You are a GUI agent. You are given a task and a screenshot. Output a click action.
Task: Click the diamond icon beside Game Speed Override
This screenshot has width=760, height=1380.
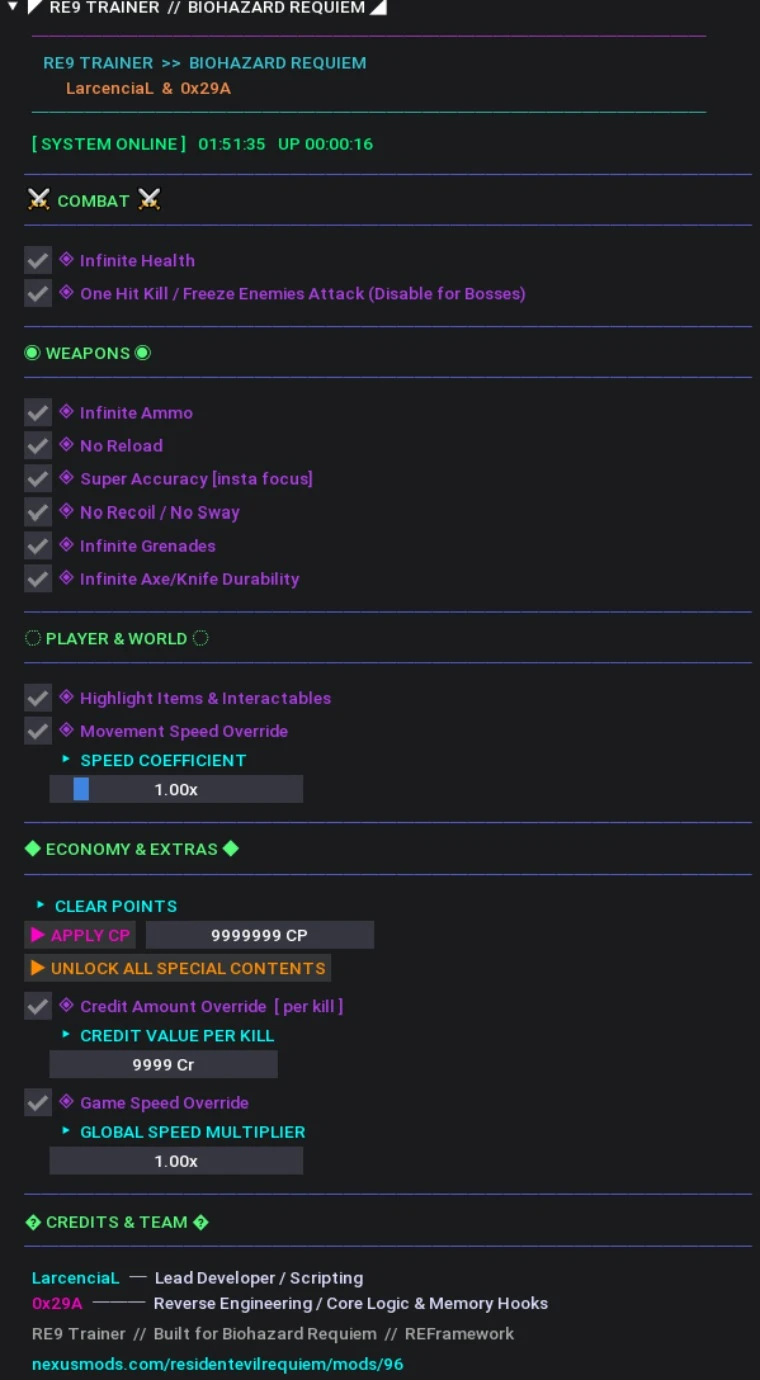click(66, 1102)
